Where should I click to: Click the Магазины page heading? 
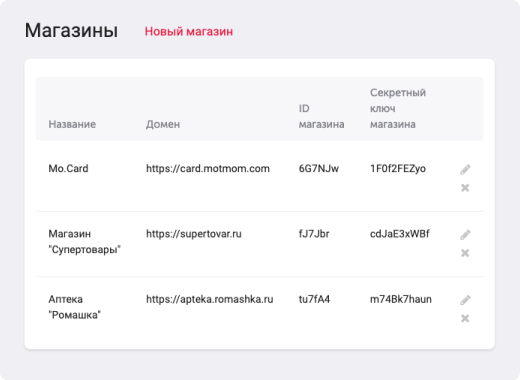[71, 31]
